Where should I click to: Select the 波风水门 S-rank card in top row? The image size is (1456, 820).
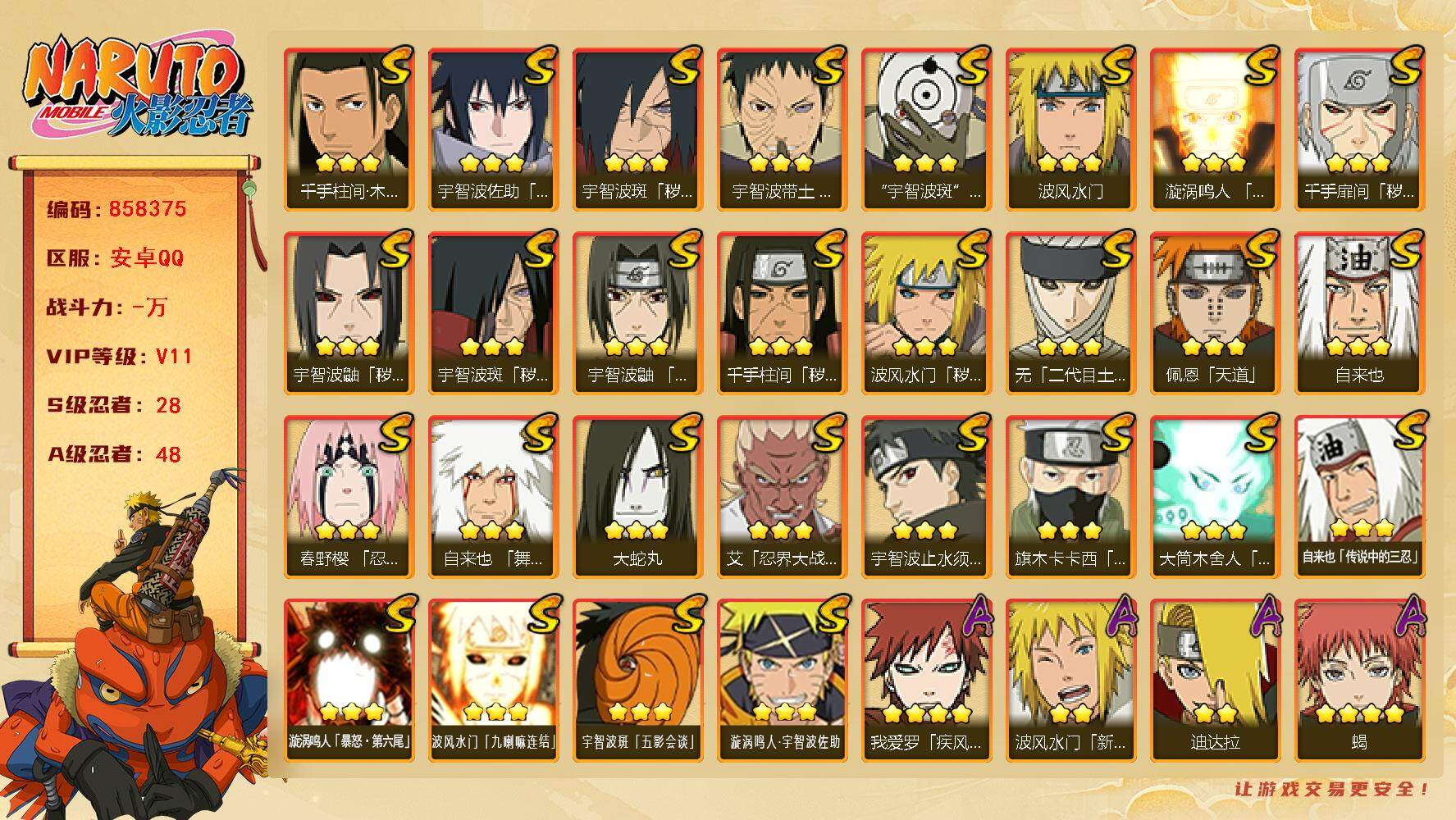[1070, 130]
